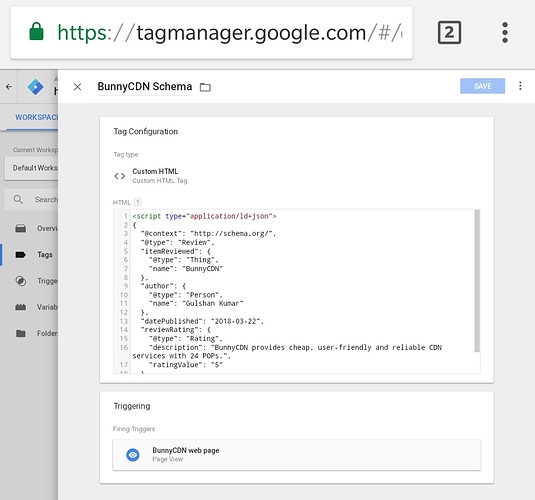Click the folder icon beside tag name
The image size is (535, 500).
[205, 87]
